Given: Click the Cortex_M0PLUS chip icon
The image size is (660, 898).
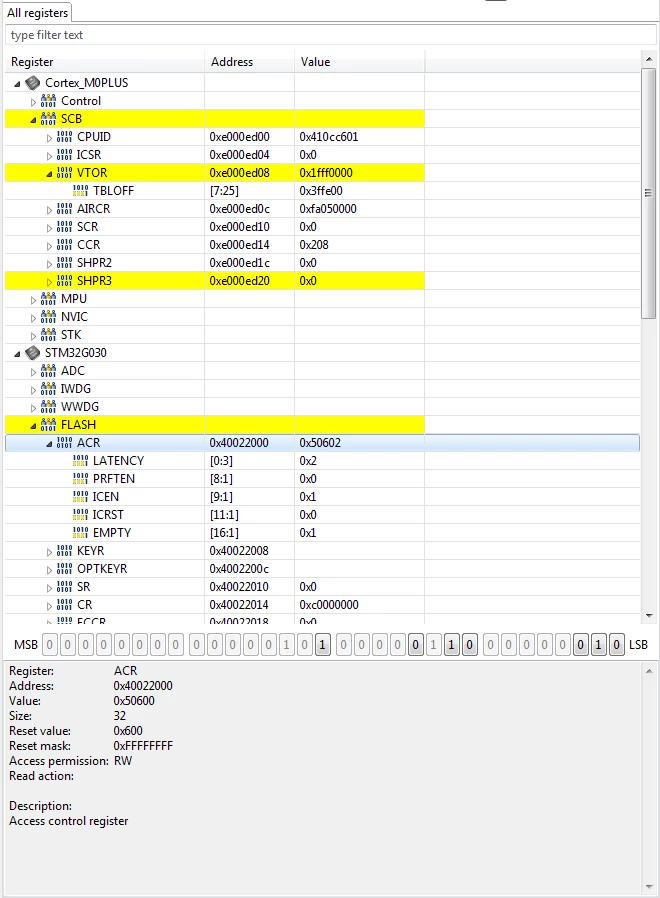Looking at the screenshot, I should 33,83.
